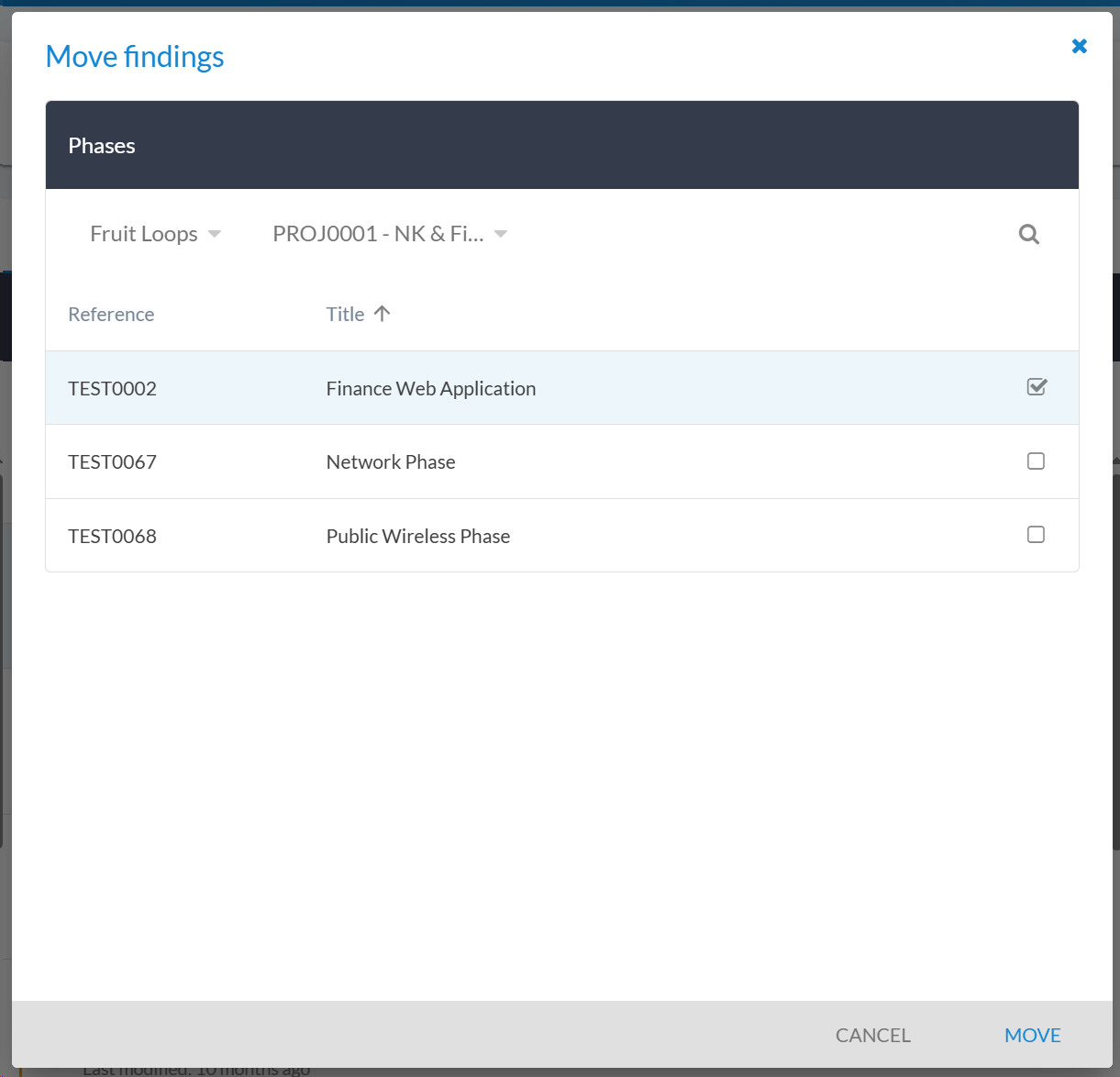Click the caret arrow next to Fruit Loops

coord(215,234)
